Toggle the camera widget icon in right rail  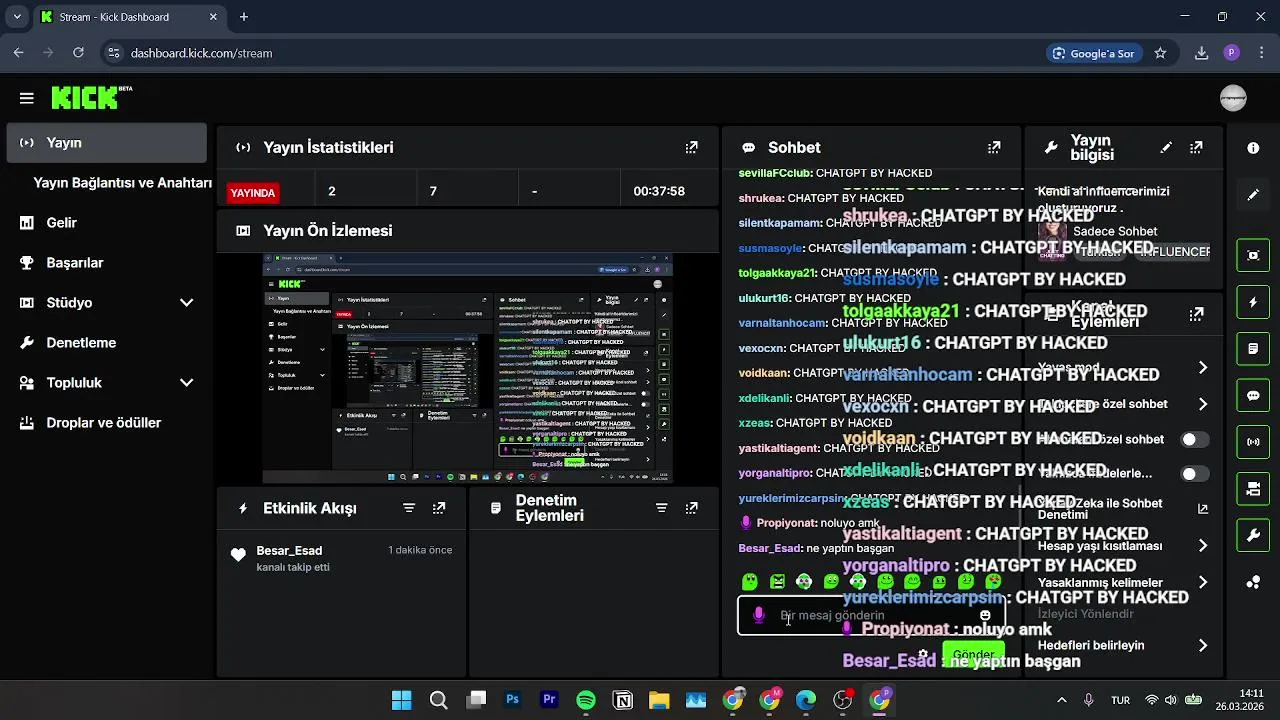pos(1253,489)
